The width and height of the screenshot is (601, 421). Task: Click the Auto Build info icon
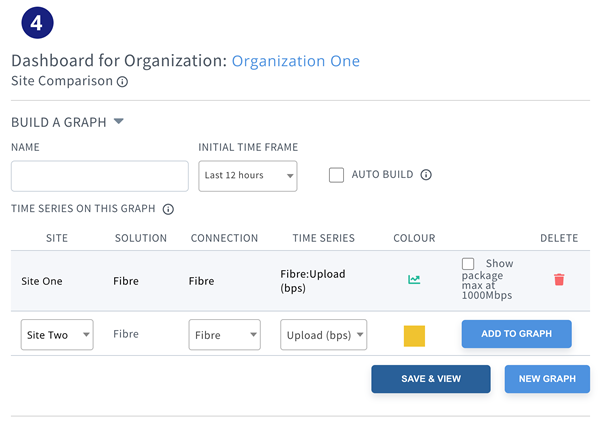click(426, 175)
